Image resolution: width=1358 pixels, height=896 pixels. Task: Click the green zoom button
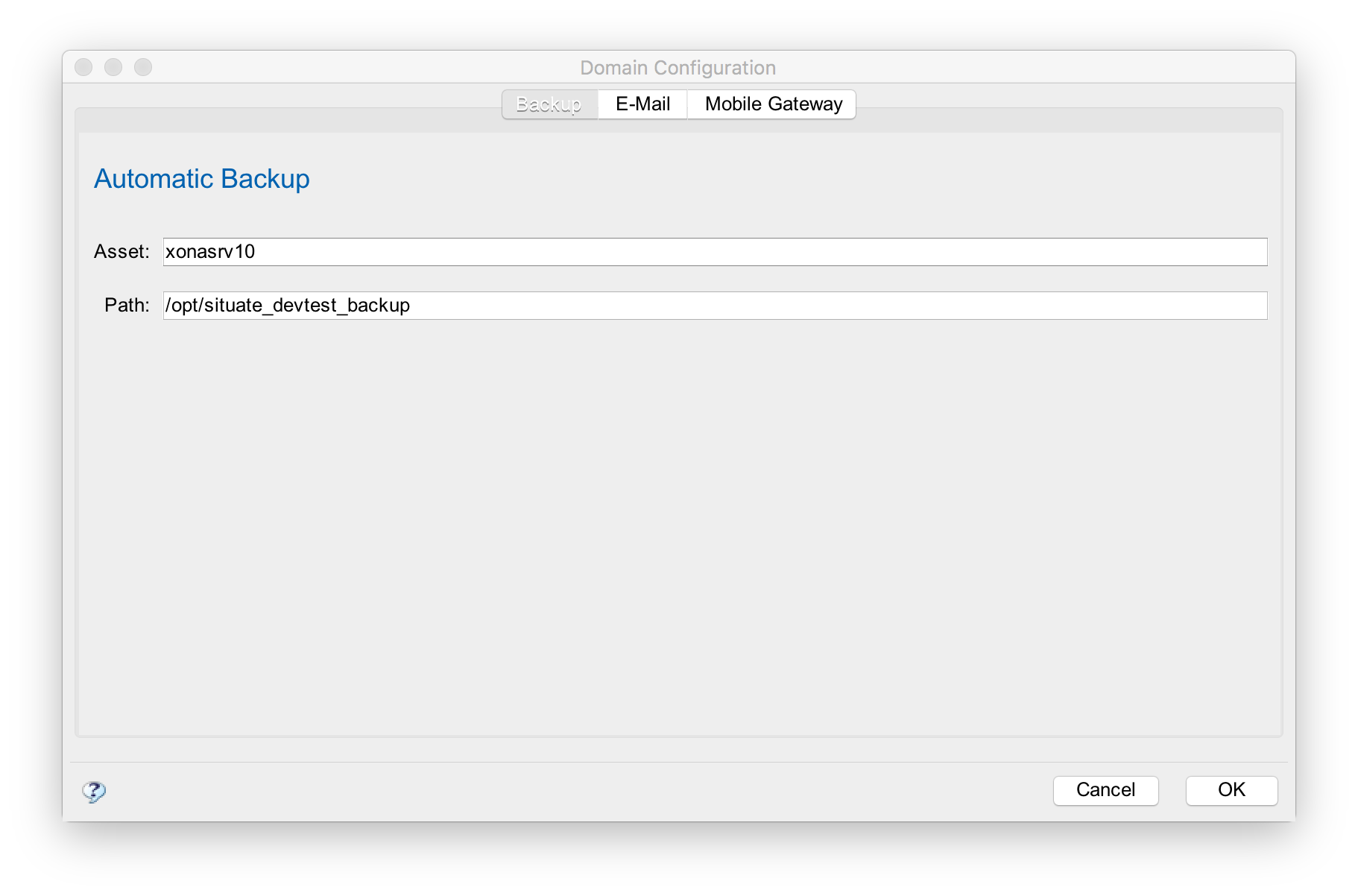click(x=143, y=67)
